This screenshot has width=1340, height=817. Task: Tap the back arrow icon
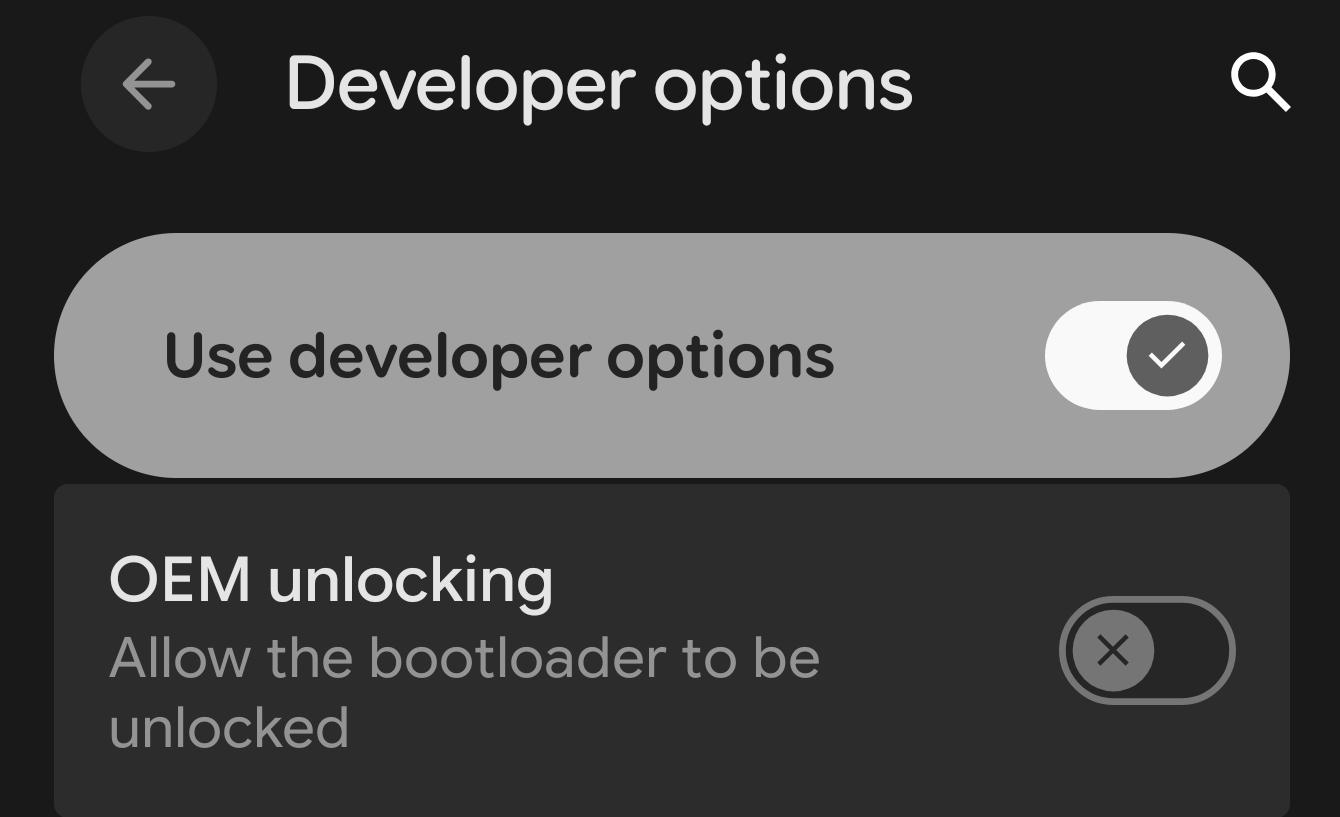[x=149, y=84]
